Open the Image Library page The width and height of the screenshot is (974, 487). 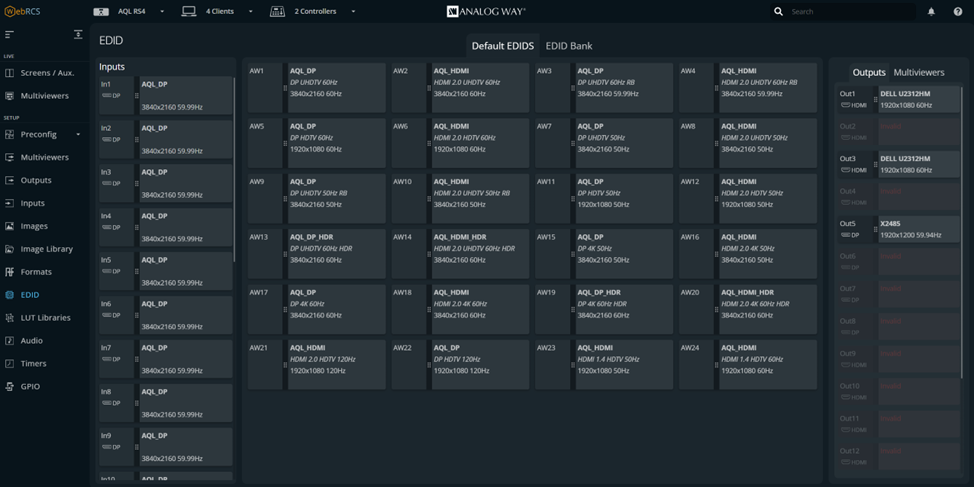click(46, 249)
